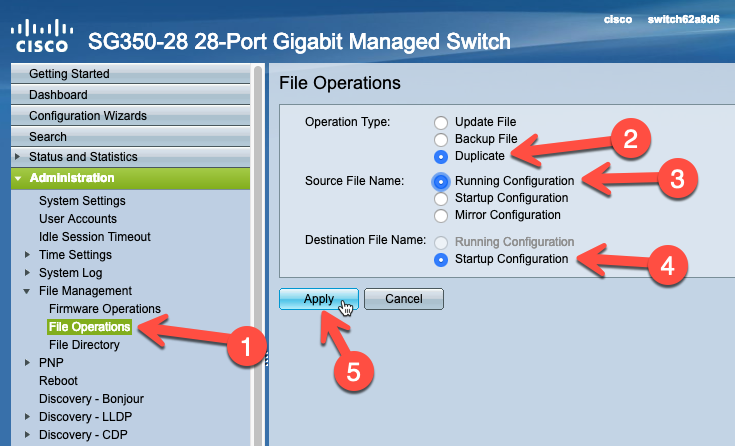Choose Running Configuration as source file
This screenshot has width=735, height=446.
click(x=441, y=181)
